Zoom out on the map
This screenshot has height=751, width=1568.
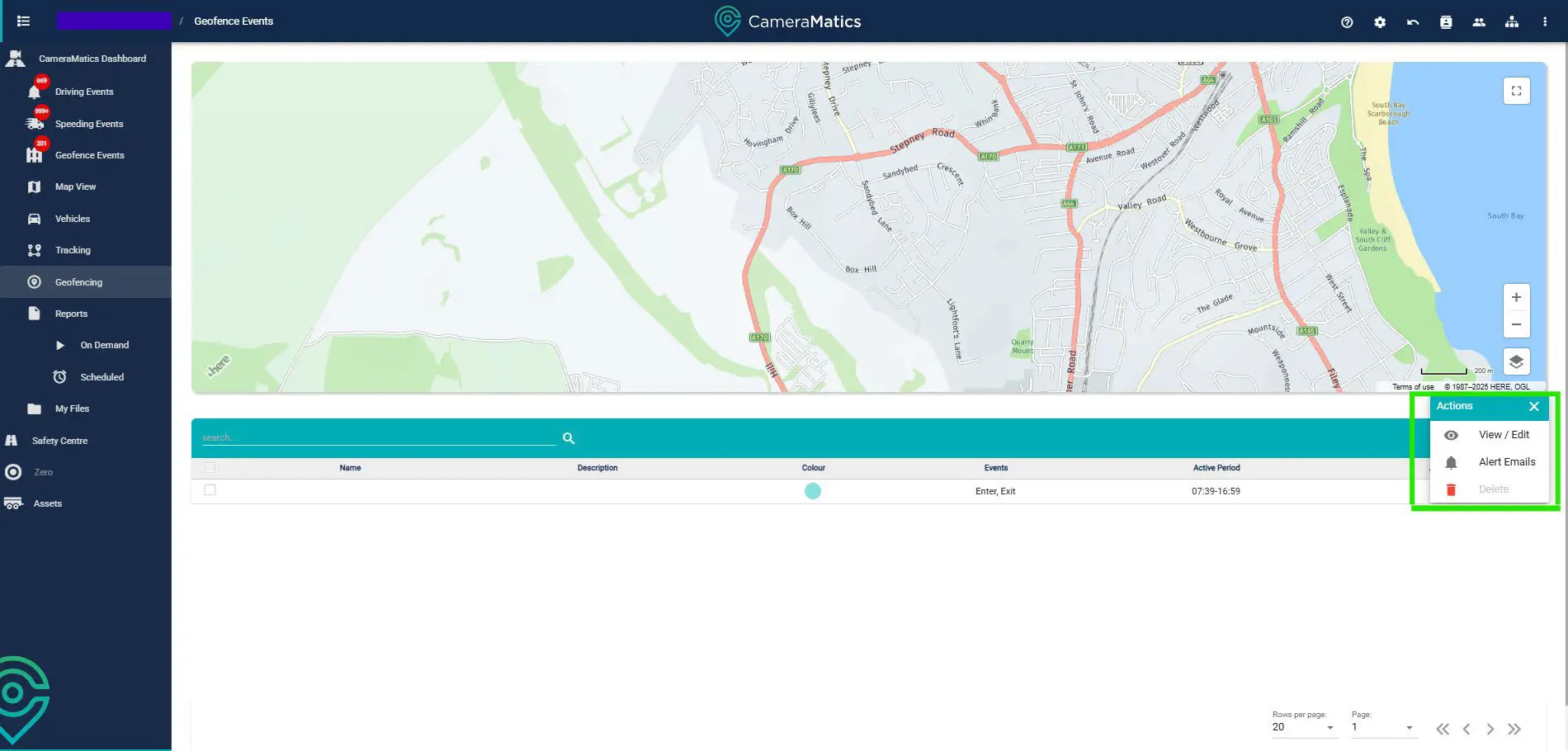[1516, 324]
